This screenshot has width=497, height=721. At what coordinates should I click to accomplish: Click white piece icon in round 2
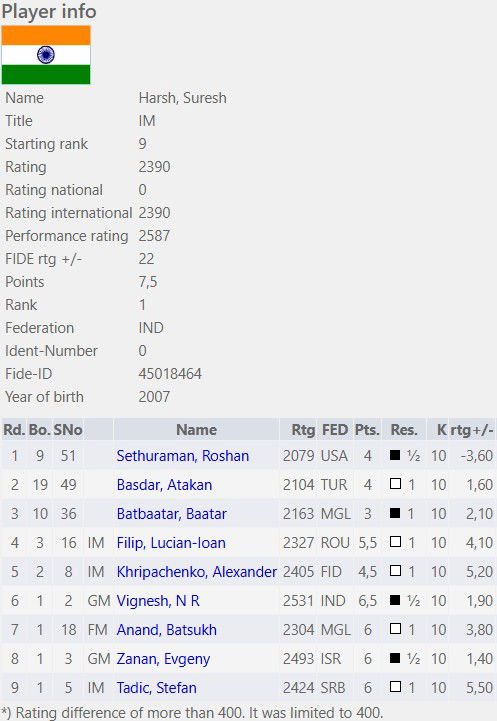click(x=395, y=484)
